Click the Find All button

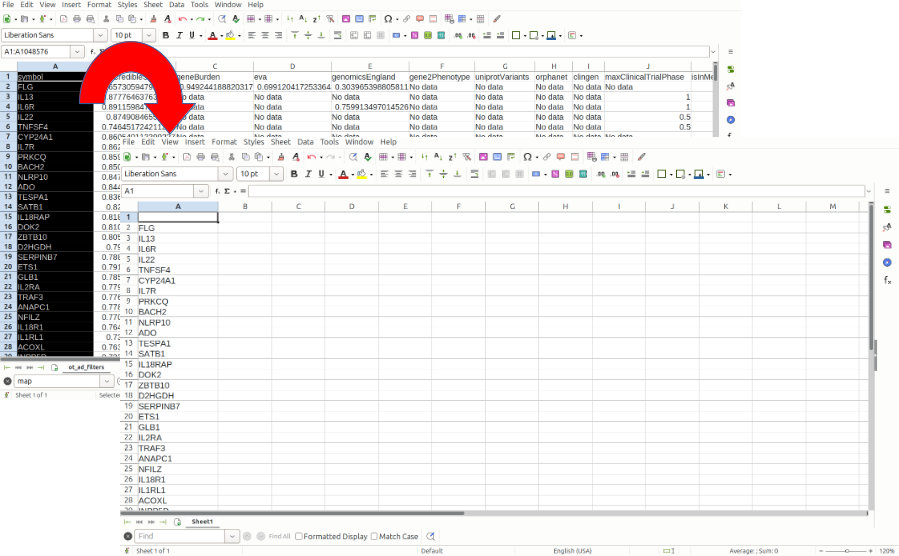point(279,536)
